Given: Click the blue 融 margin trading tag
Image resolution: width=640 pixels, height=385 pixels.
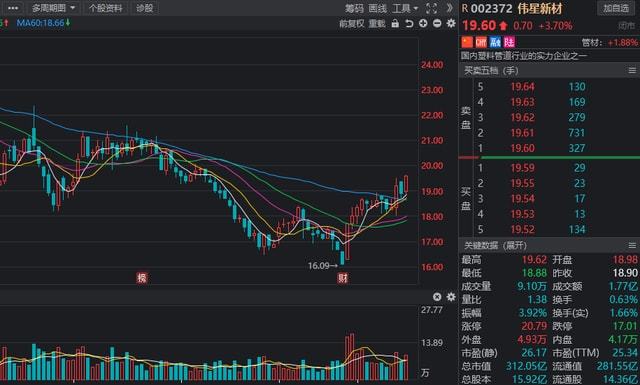Looking at the screenshot, I should pyautogui.click(x=495, y=42).
